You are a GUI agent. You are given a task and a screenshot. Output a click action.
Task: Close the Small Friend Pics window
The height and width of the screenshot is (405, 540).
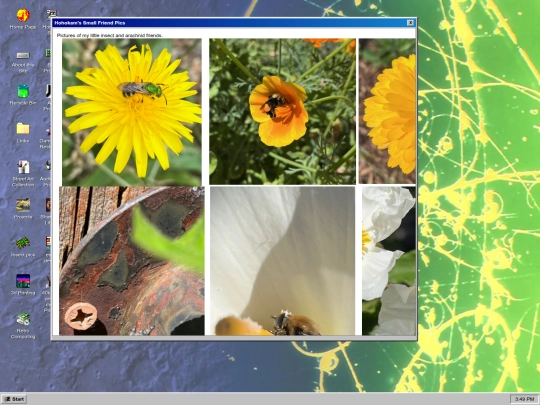pos(410,23)
